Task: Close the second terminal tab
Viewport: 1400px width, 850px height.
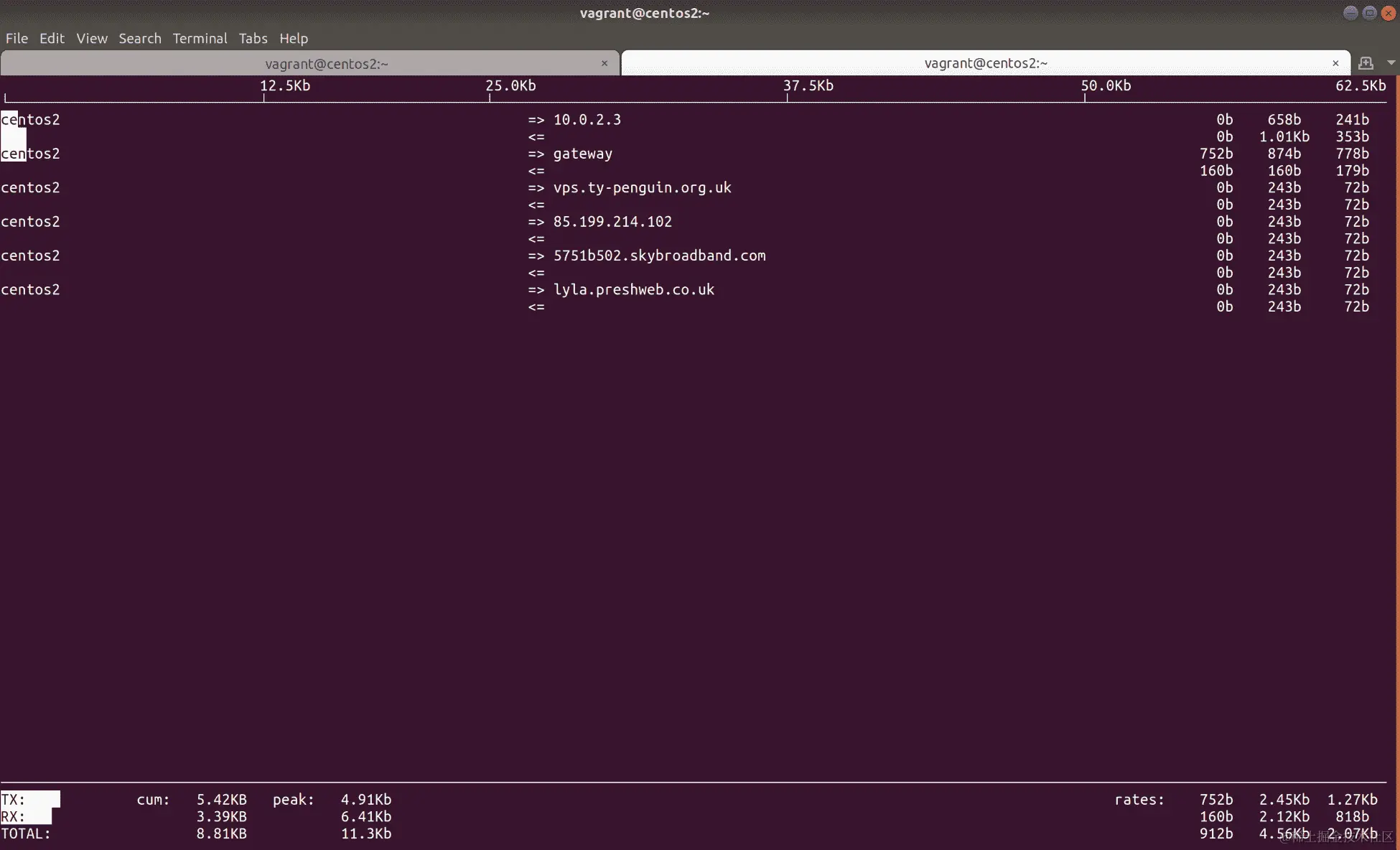Action: click(1335, 63)
